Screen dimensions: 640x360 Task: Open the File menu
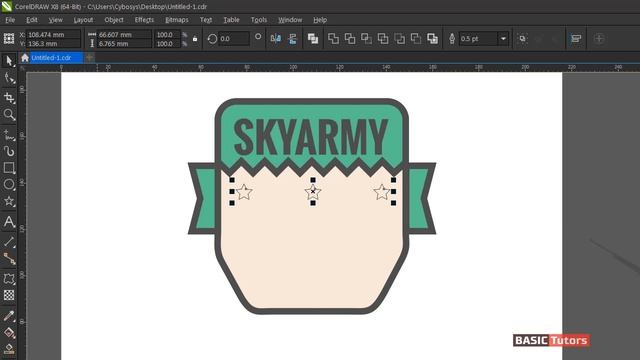click(x=10, y=20)
